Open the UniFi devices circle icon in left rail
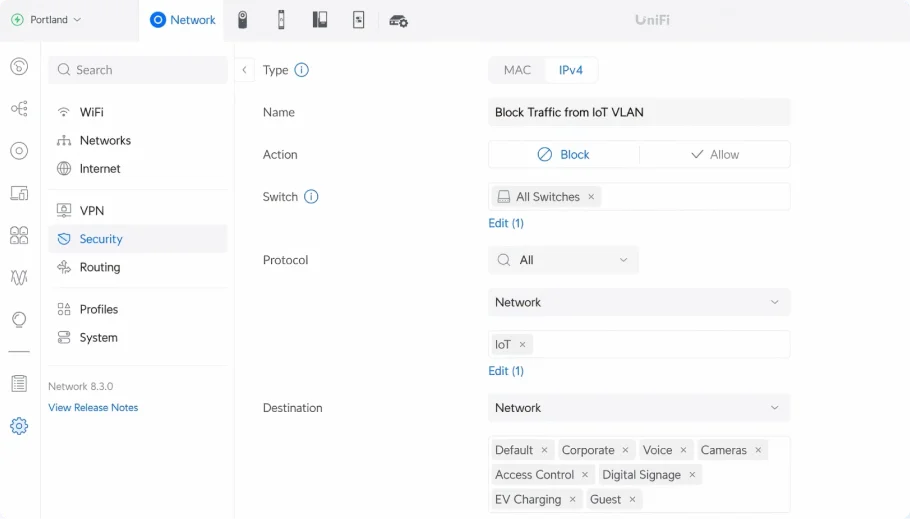The image size is (910, 519). [x=19, y=151]
